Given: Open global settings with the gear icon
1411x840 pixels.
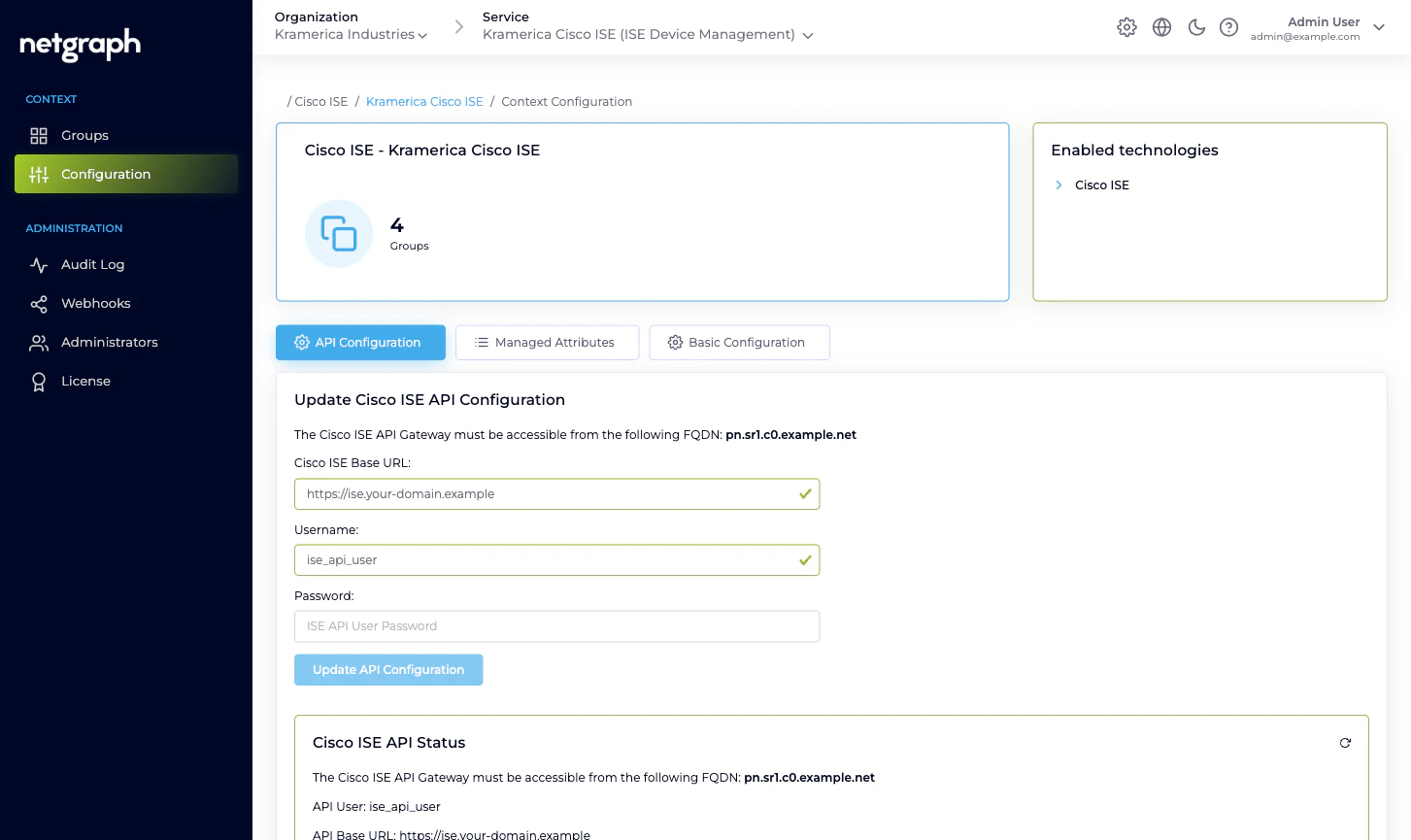Looking at the screenshot, I should click(x=1126, y=27).
